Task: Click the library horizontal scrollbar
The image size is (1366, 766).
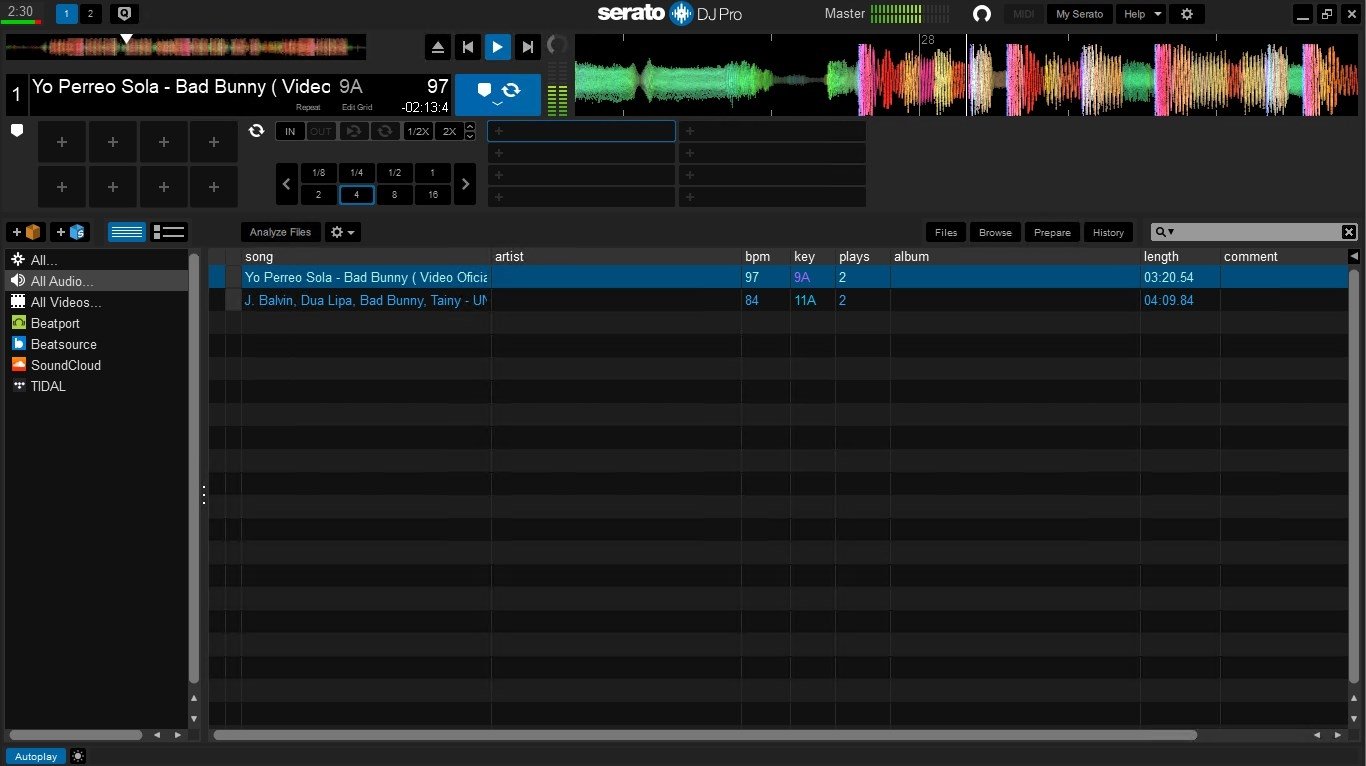Action: [705, 735]
